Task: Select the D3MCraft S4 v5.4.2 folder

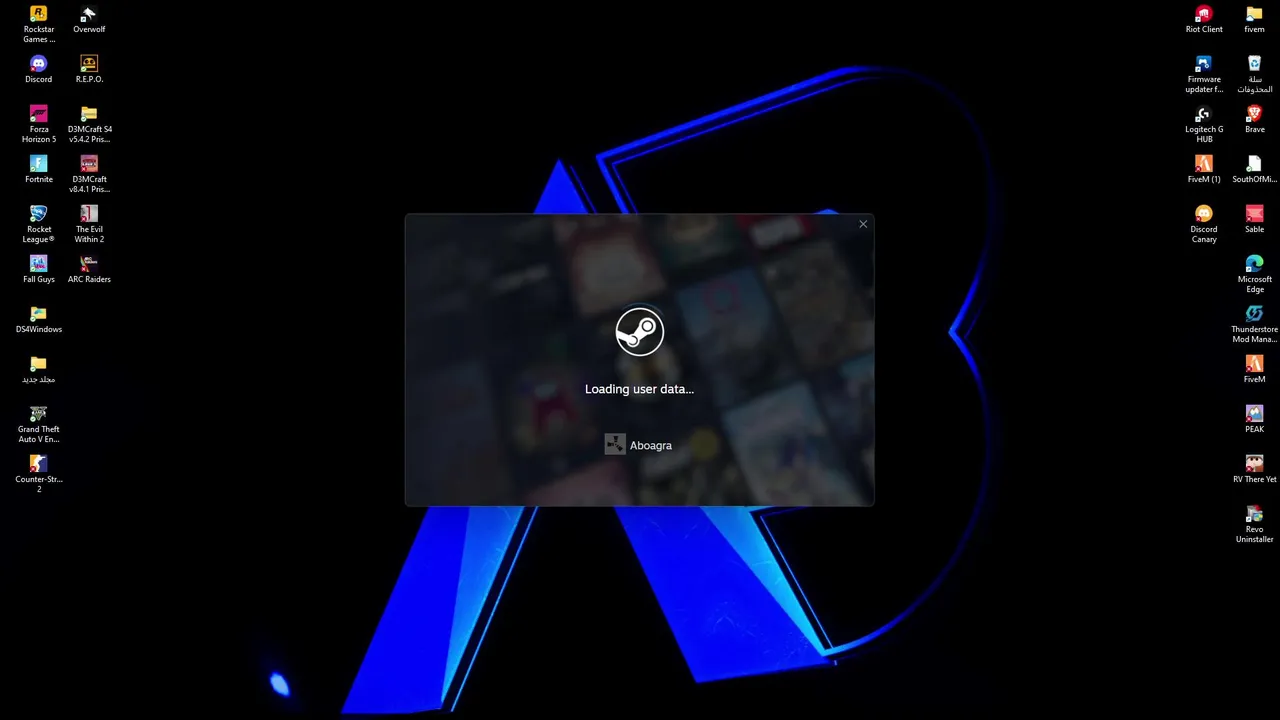Action: 89,114
